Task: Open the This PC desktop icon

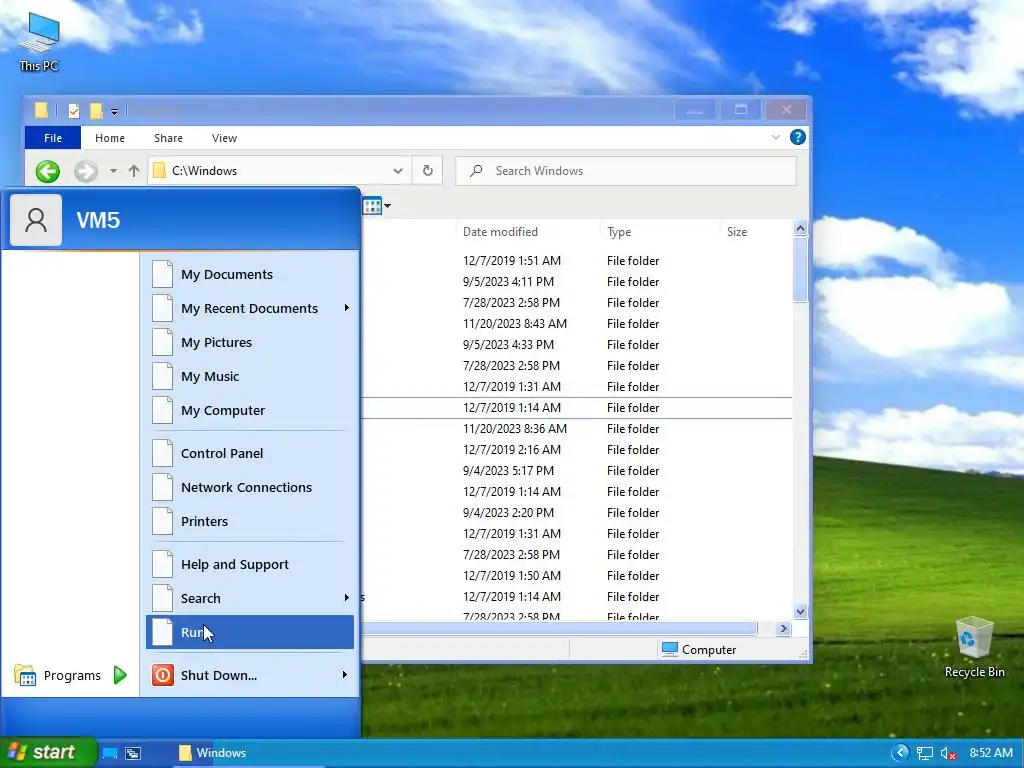Action: (x=39, y=42)
